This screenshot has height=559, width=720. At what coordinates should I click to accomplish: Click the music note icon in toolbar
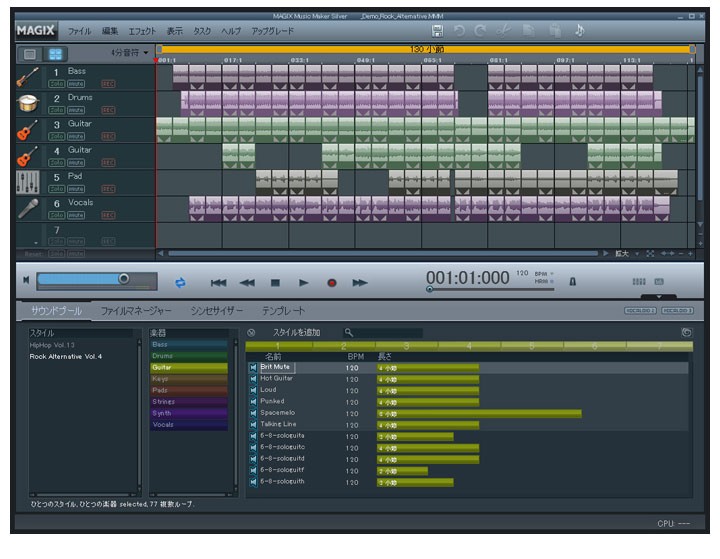click(579, 31)
